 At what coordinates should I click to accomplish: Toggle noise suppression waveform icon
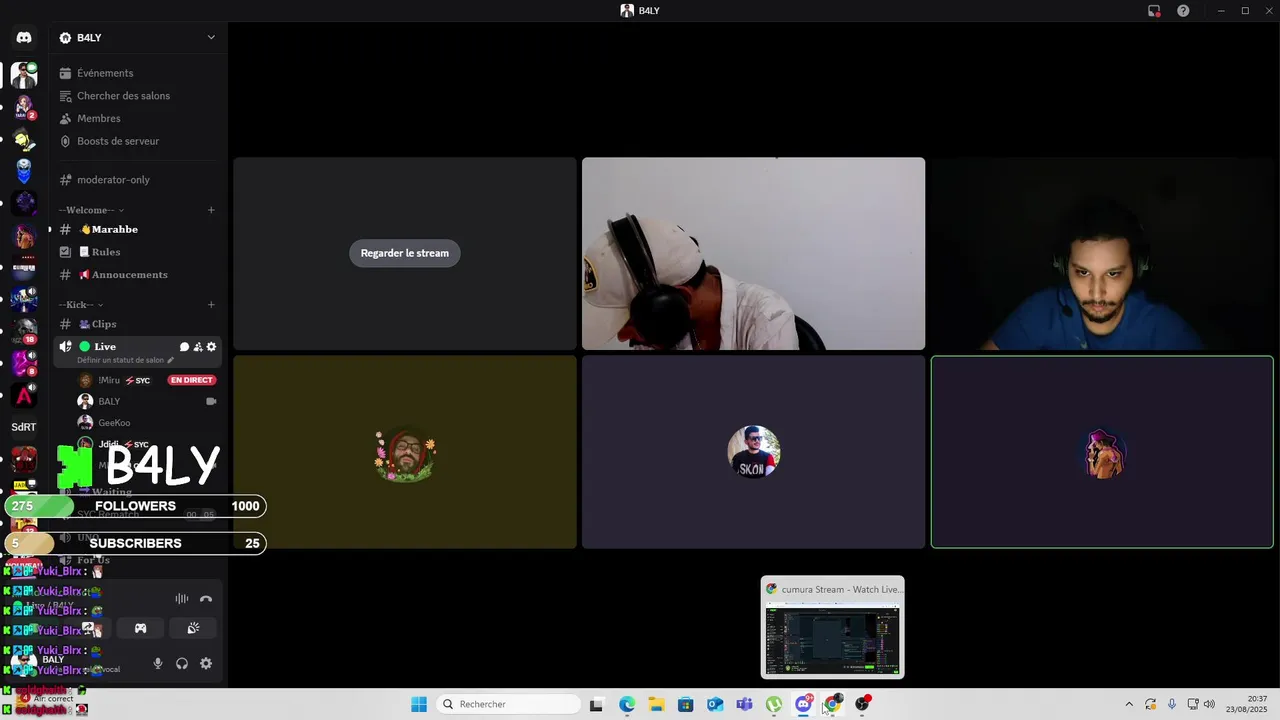pos(181,599)
